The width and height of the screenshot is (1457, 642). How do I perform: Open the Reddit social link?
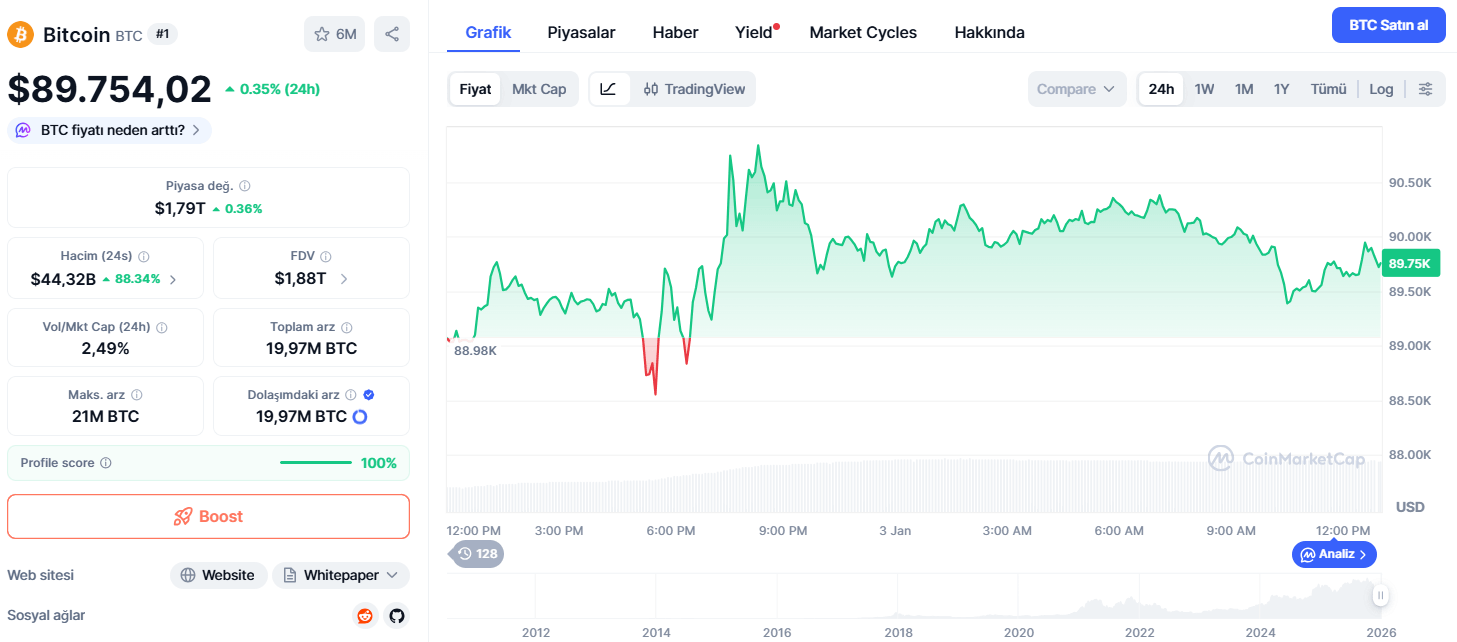[x=365, y=616]
